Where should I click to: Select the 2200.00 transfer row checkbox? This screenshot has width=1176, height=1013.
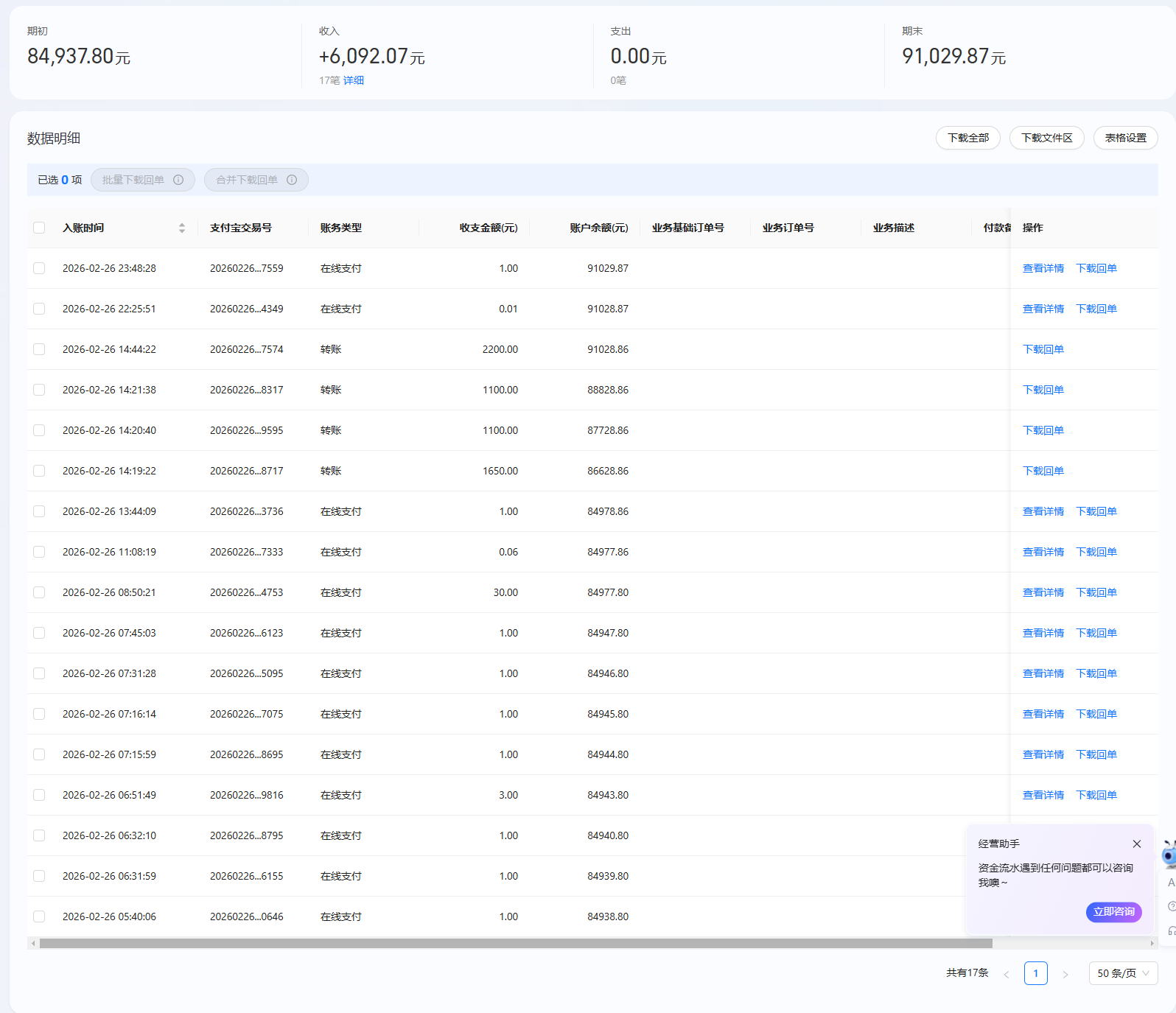pos(39,349)
